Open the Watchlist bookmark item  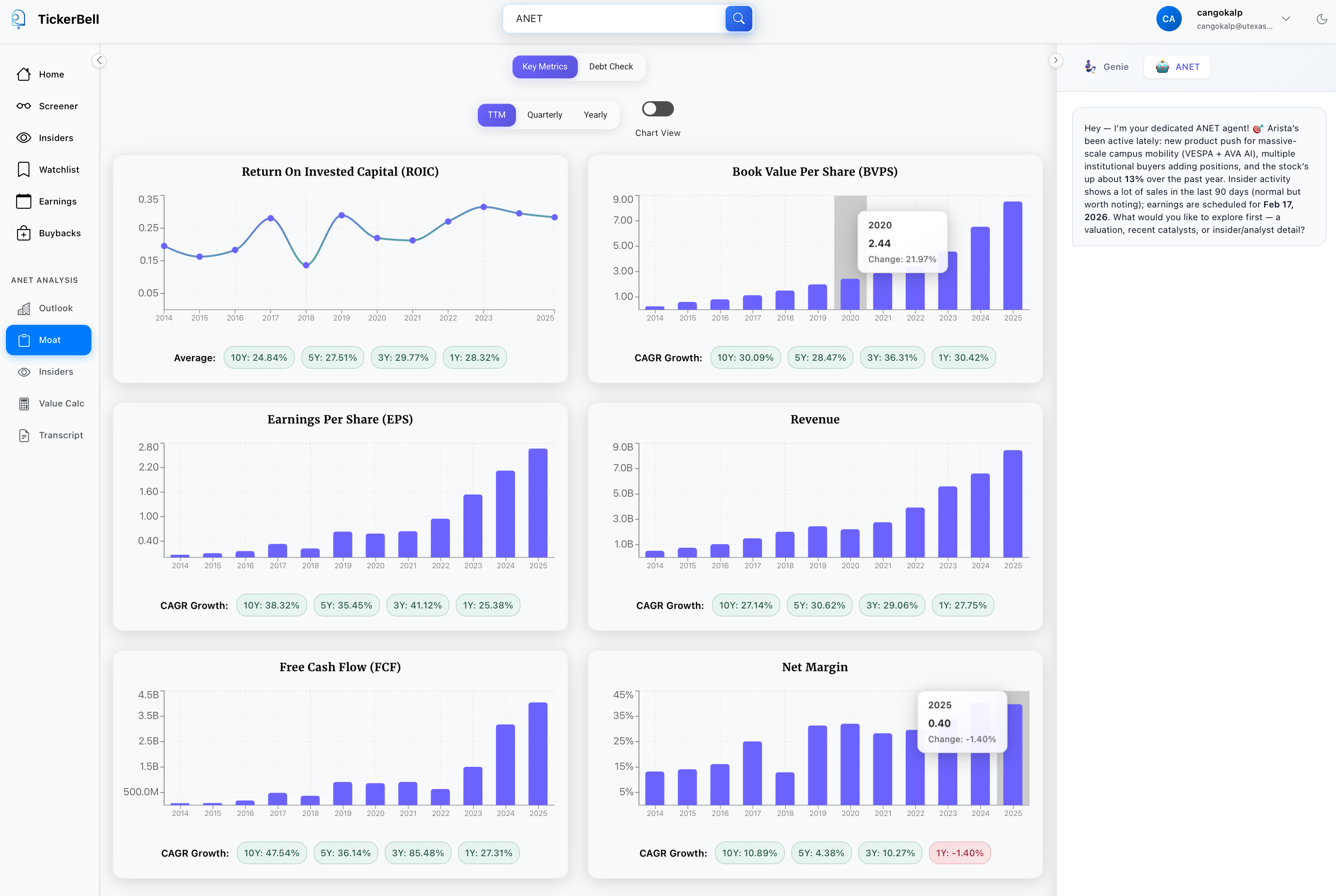58,170
